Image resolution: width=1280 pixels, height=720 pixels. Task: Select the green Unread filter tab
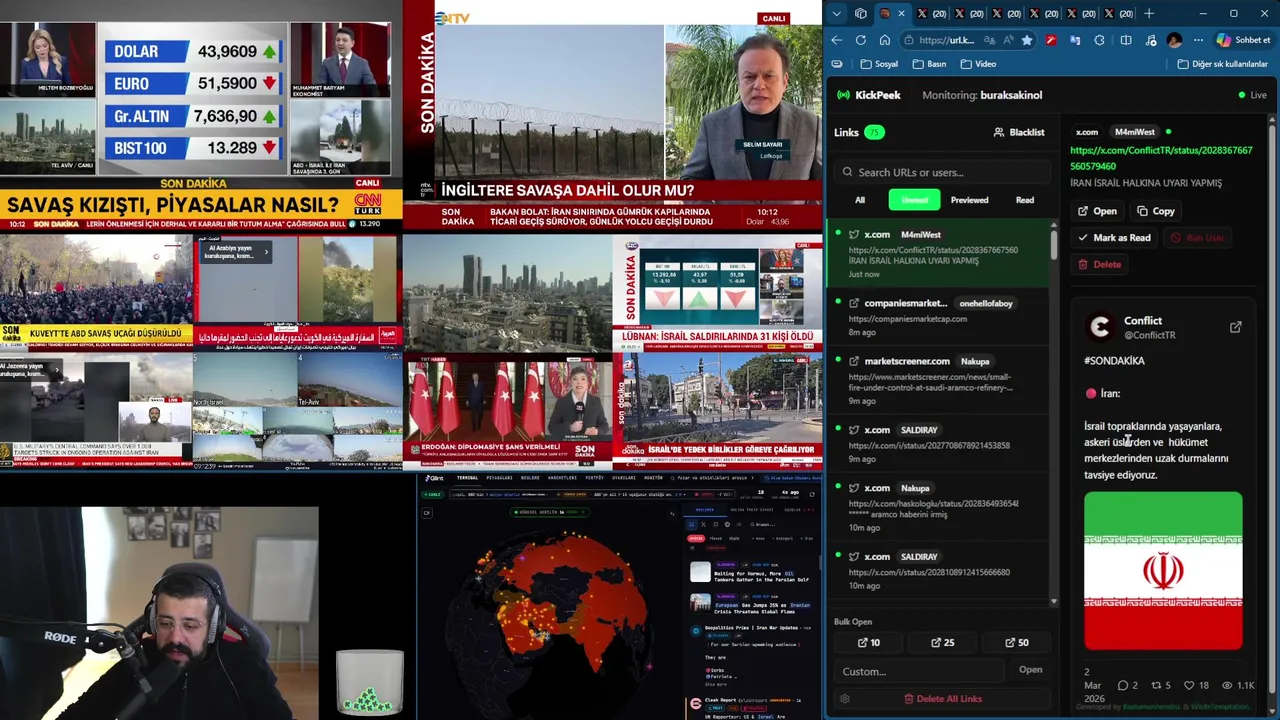coord(914,200)
